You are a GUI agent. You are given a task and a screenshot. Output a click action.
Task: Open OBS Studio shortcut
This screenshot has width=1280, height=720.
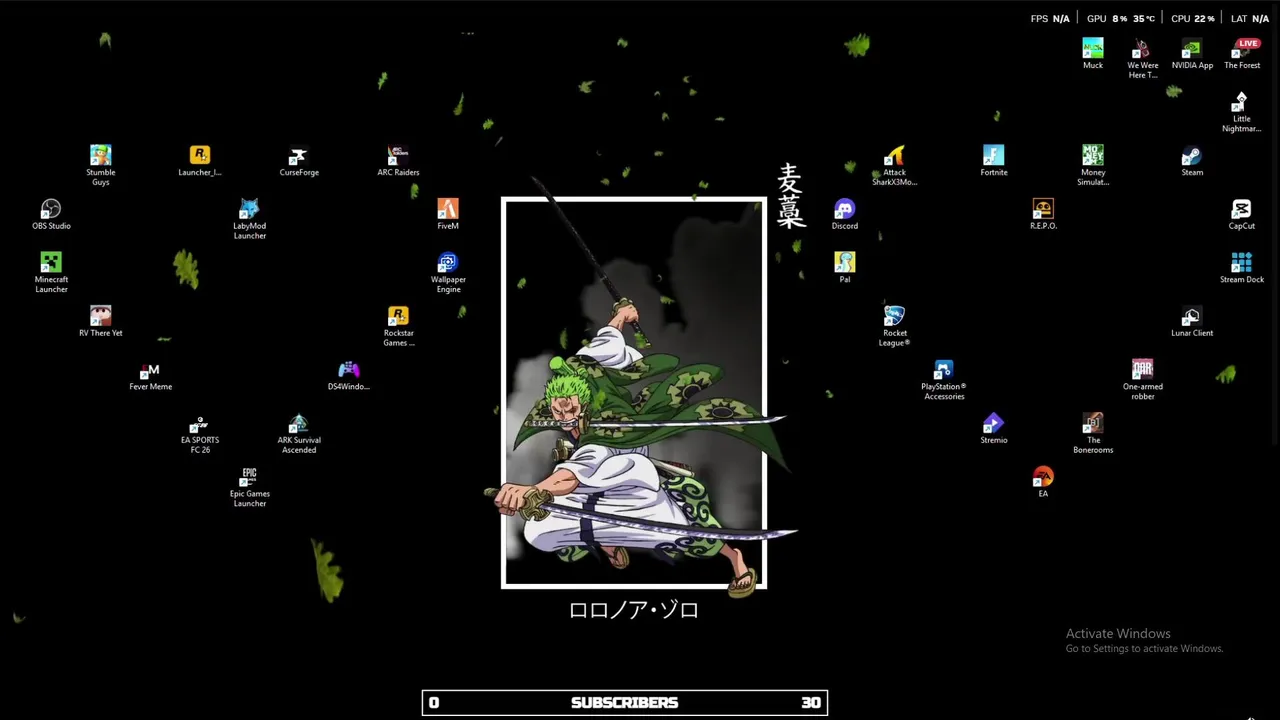click(51, 214)
